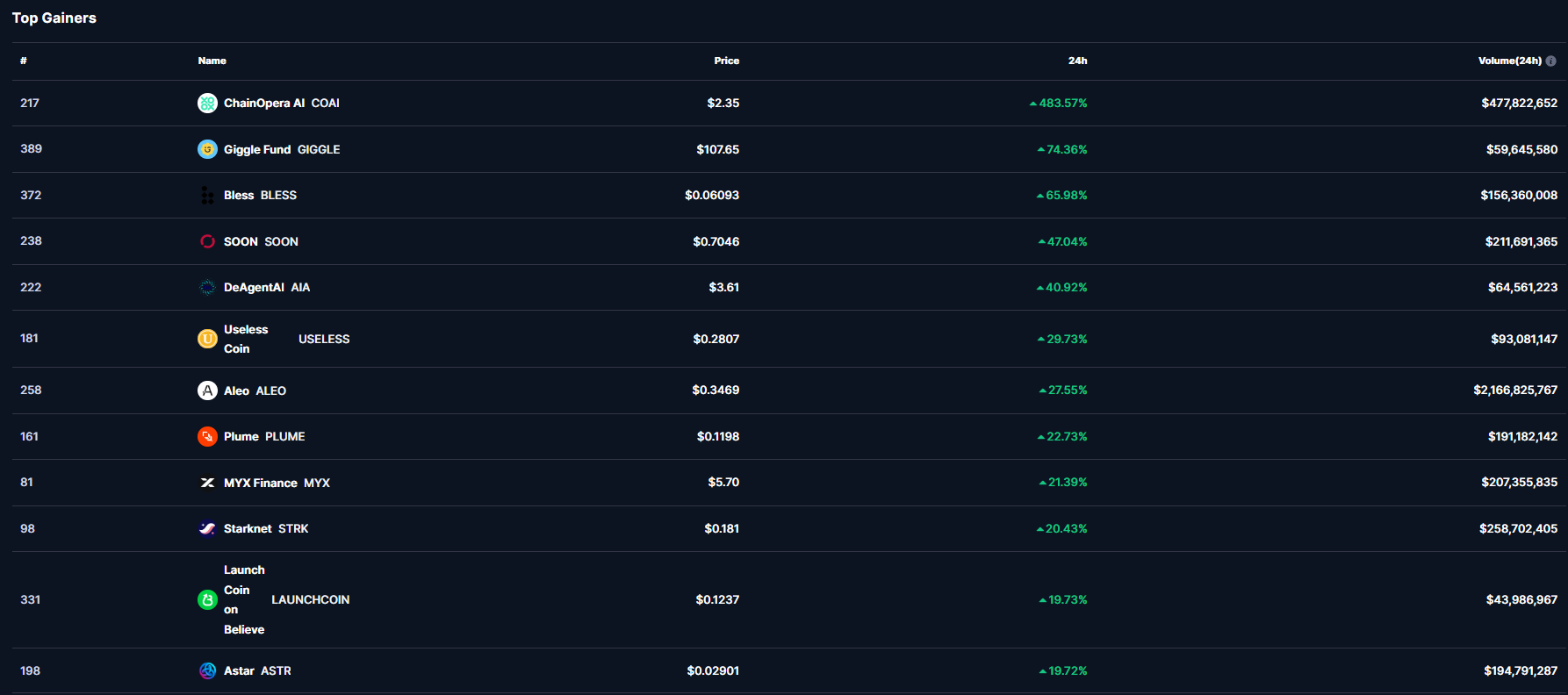Sort by the Price column header
1568x695 pixels.
726,61
